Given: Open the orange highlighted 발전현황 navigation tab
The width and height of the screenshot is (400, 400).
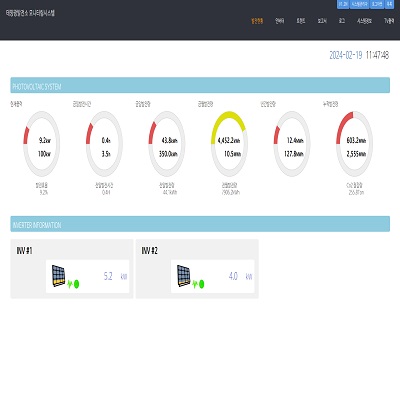Looking at the screenshot, I should (257, 21).
